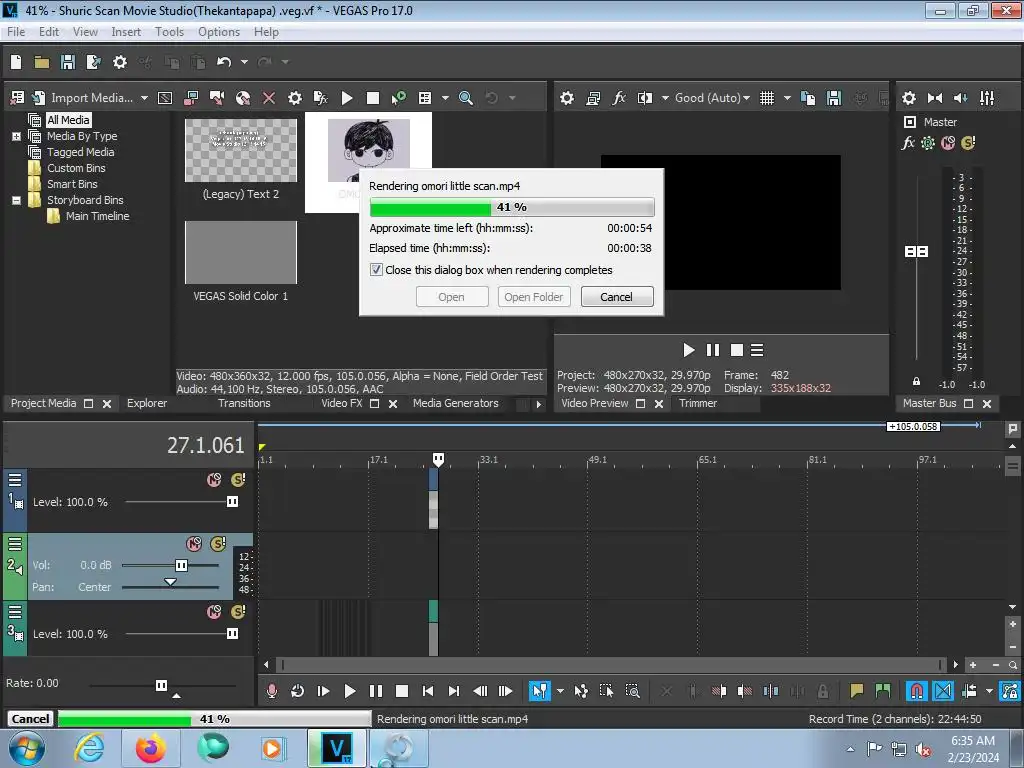
Task: Open Video Preview properties gear icon
Action: pyautogui.click(x=567, y=98)
